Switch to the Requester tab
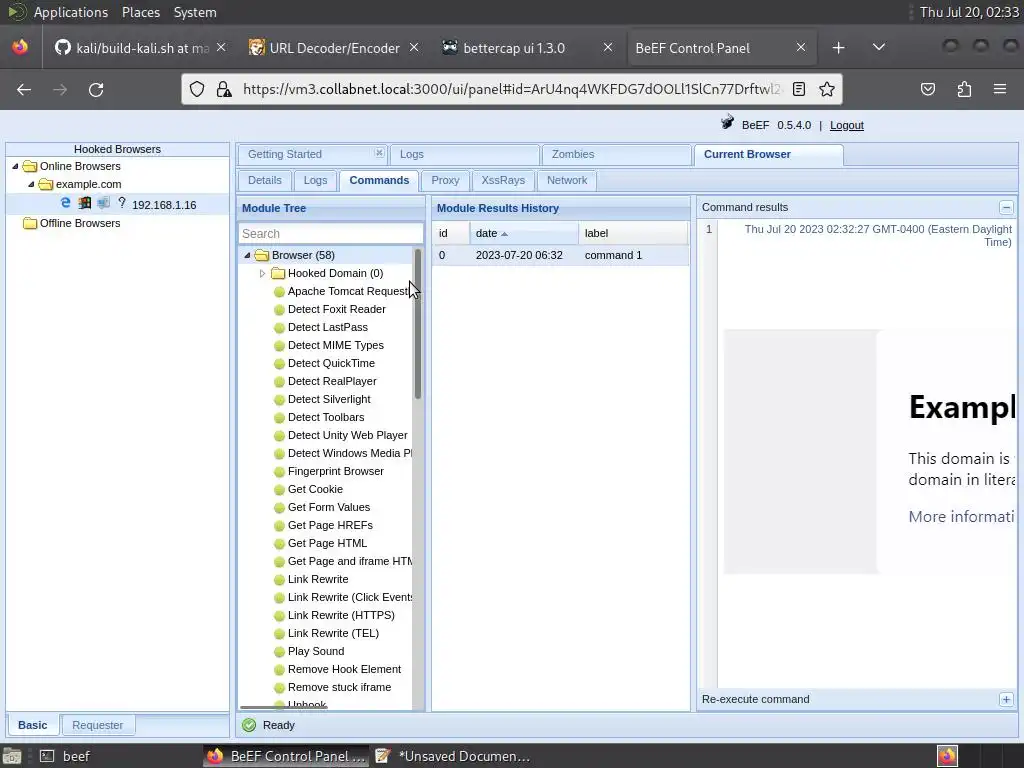 [97, 725]
